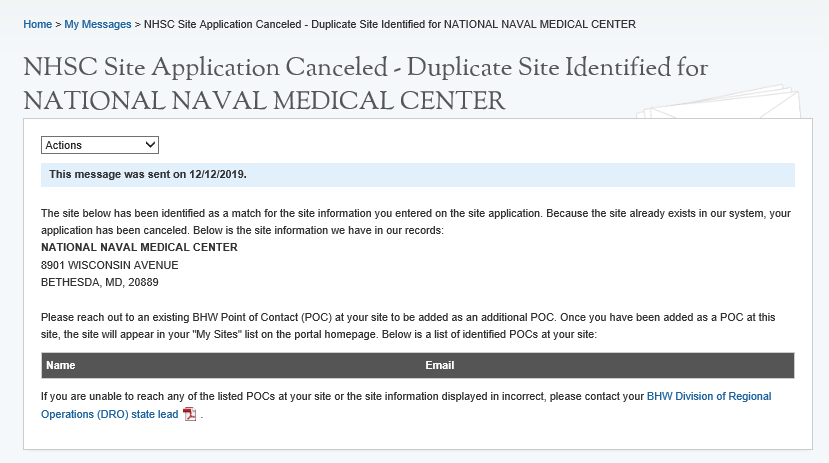Click the current page title in the breadcrumb
The height and width of the screenshot is (463, 829).
pyautogui.click(x=390, y=24)
